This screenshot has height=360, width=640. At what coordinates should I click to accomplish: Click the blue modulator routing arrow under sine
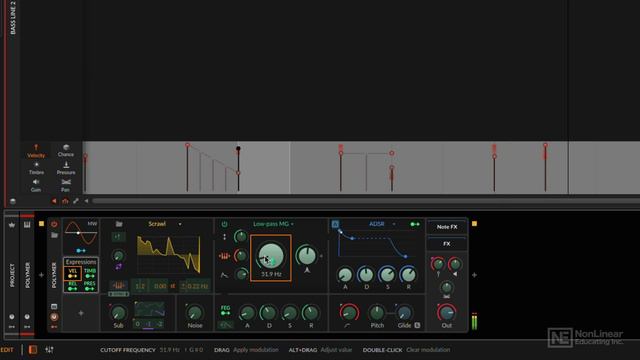81,250
